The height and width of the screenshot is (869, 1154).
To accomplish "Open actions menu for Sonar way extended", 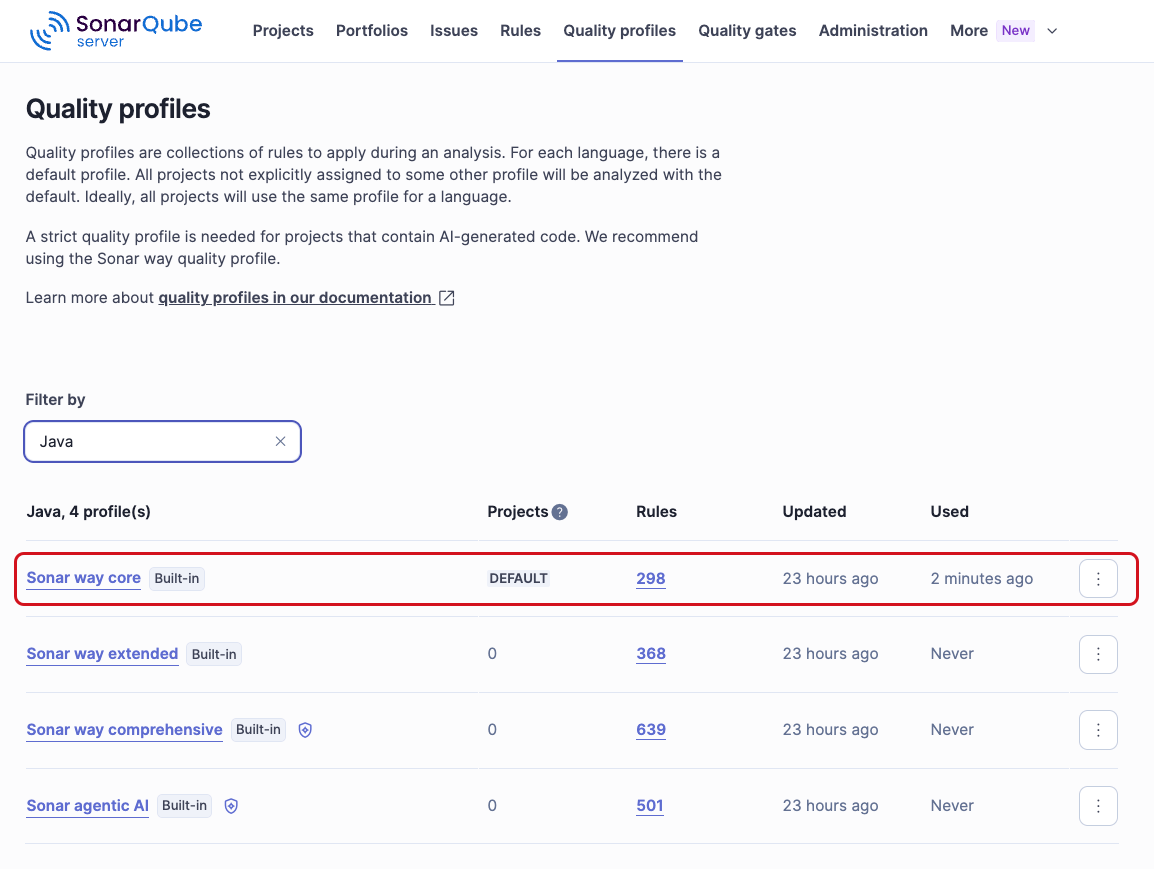I will click(1098, 654).
